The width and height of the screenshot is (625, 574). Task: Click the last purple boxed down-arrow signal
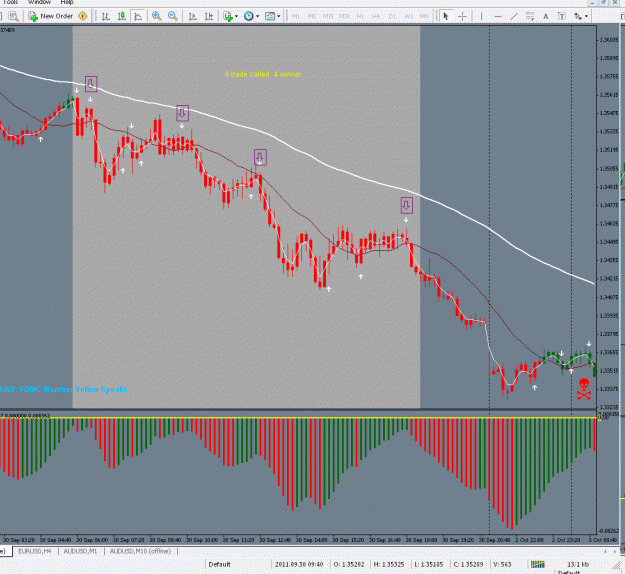[x=406, y=205]
